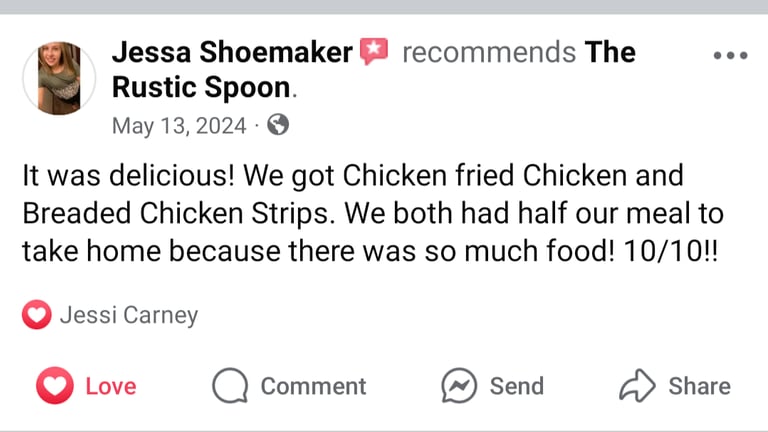Click the small heart reaction summary icon
Screen dimensions: 768x432
click(36, 316)
